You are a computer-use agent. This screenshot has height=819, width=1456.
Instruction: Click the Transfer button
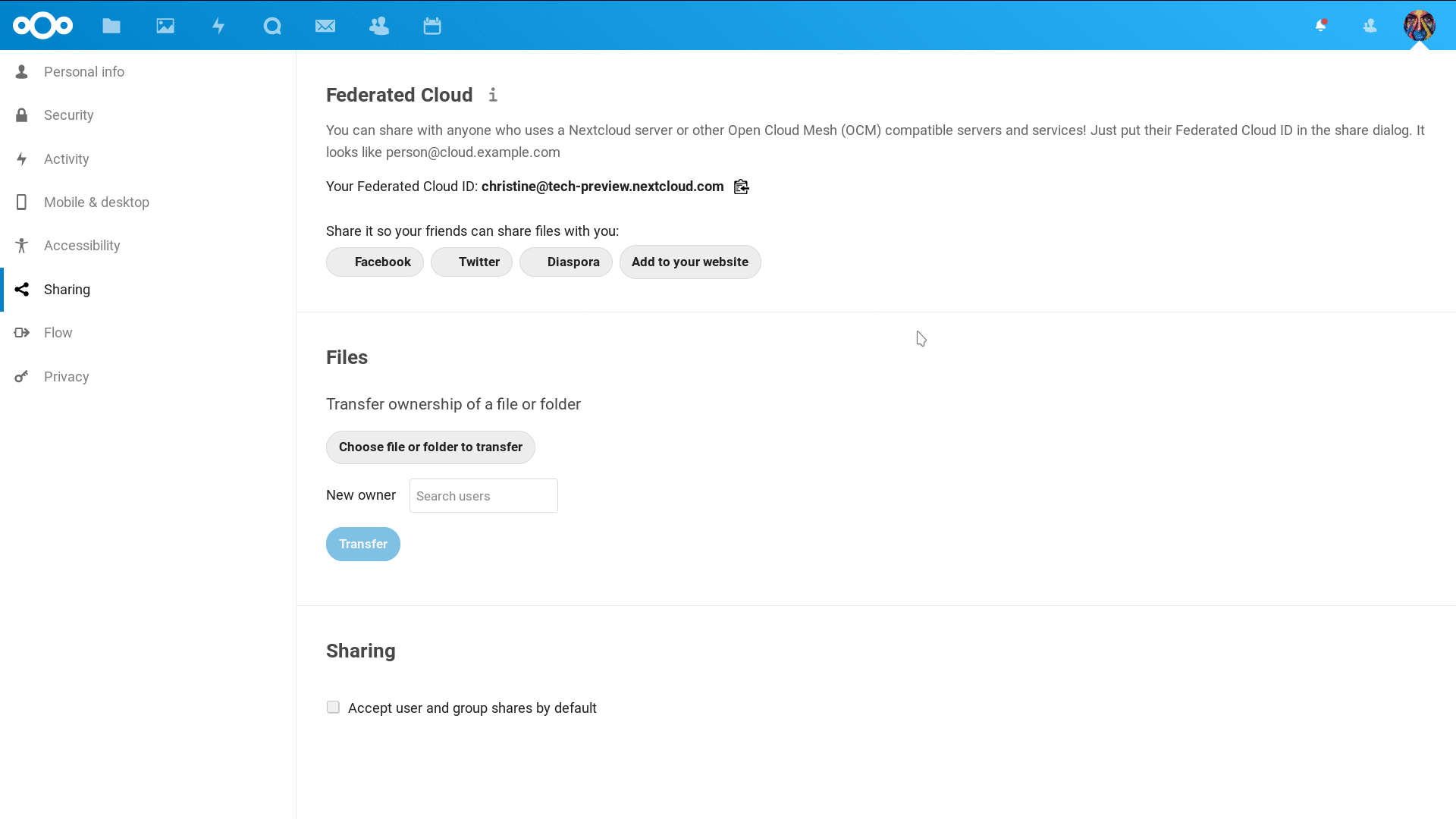click(x=363, y=544)
